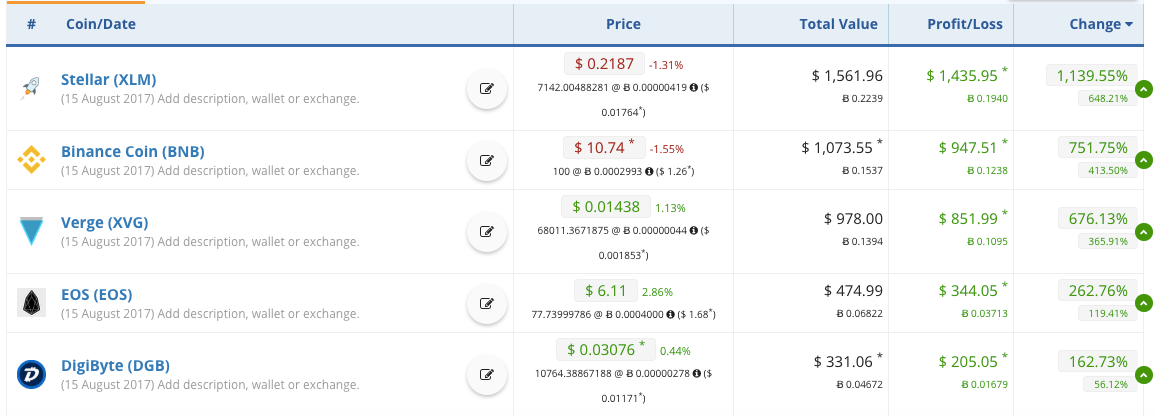1155x416 pixels.
Task: Click the info icon in Binance Coin's purchase details
Action: (x=649, y=172)
